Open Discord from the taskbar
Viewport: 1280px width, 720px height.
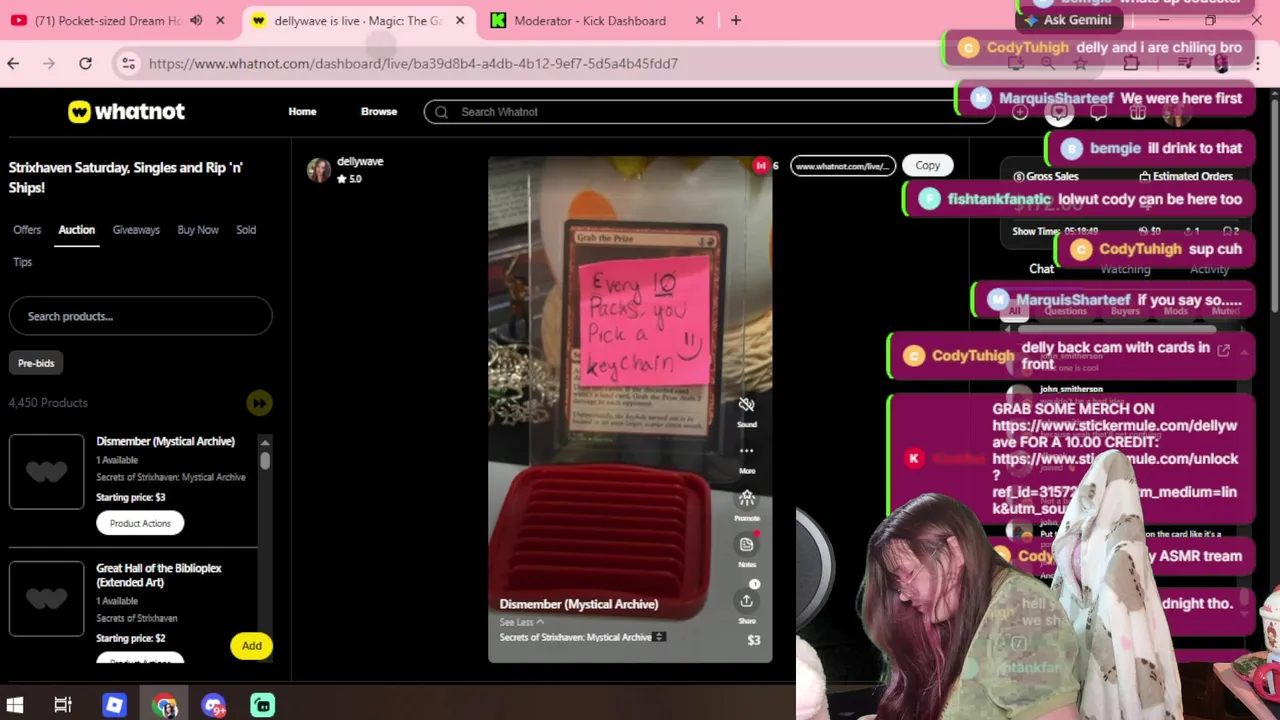[x=214, y=705]
